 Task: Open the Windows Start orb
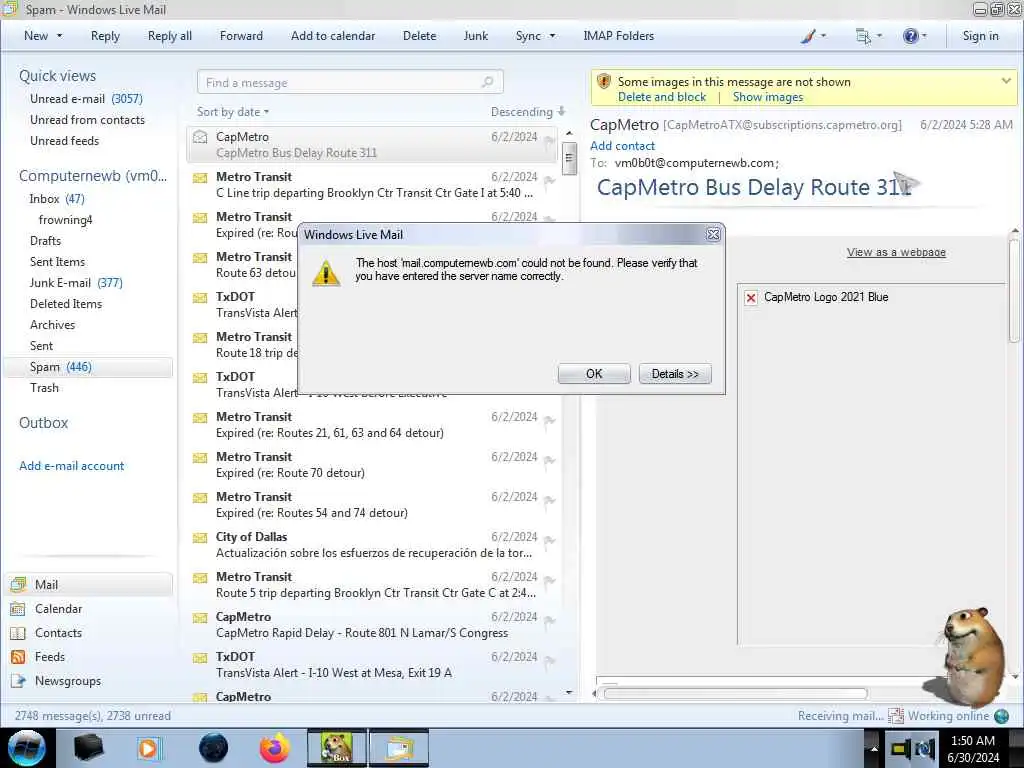27,748
